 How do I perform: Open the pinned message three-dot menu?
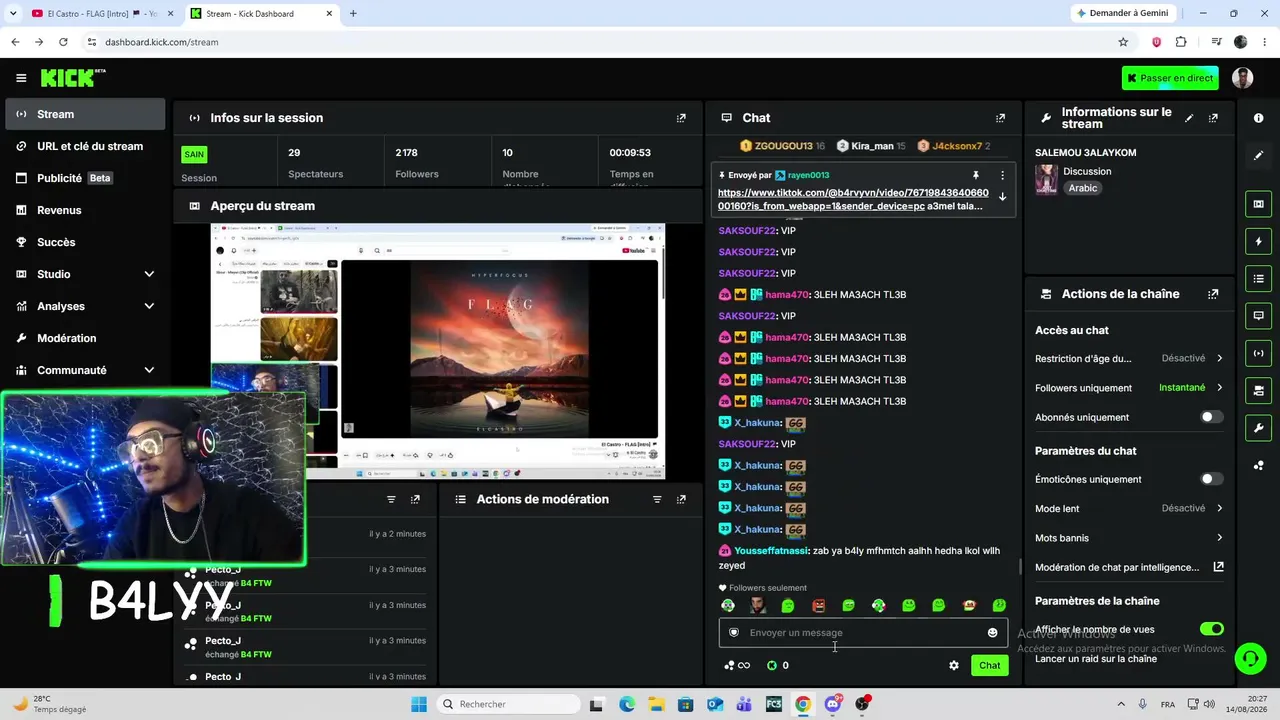pyautogui.click(x=1002, y=175)
